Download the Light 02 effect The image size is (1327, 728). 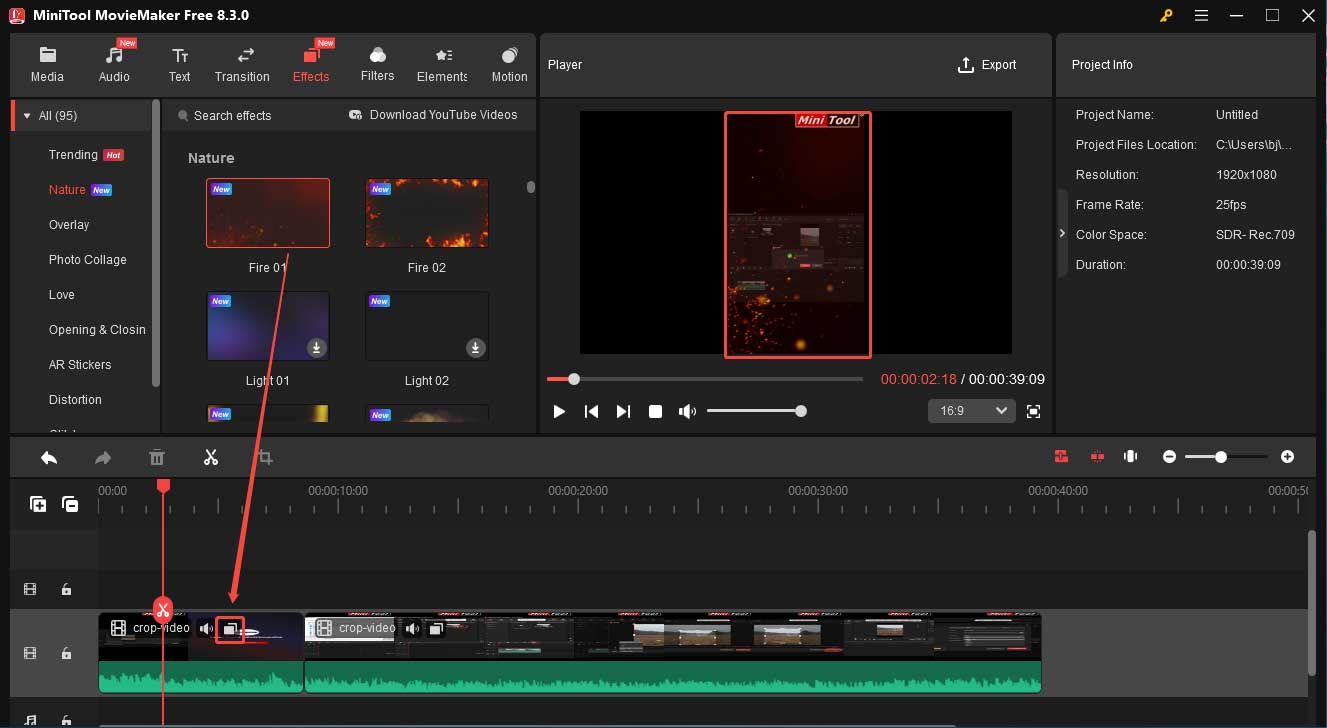(x=476, y=347)
